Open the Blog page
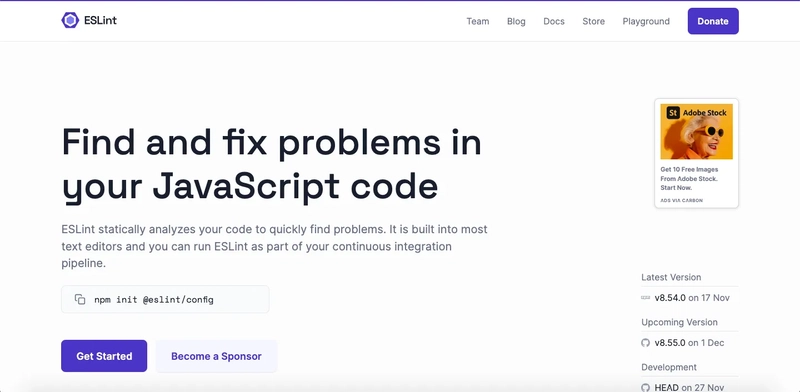Screen dimensions: 800x392 tap(516, 21)
